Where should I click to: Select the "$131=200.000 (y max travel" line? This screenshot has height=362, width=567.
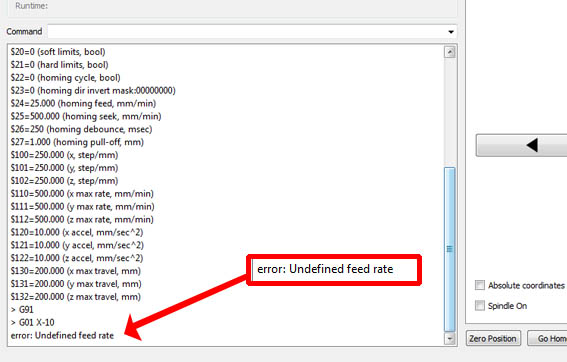click(76, 284)
